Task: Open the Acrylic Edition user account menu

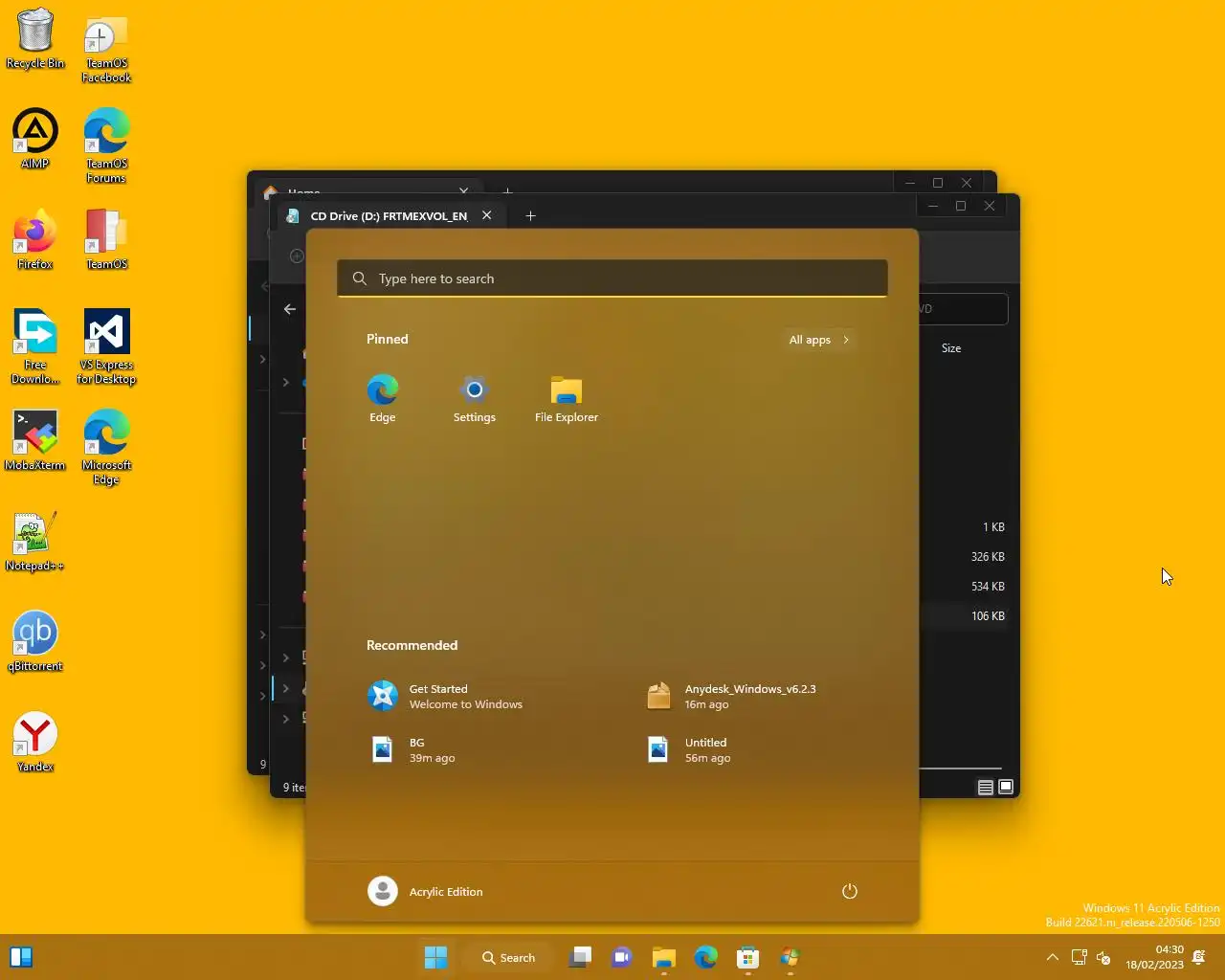Action: pyautogui.click(x=426, y=891)
